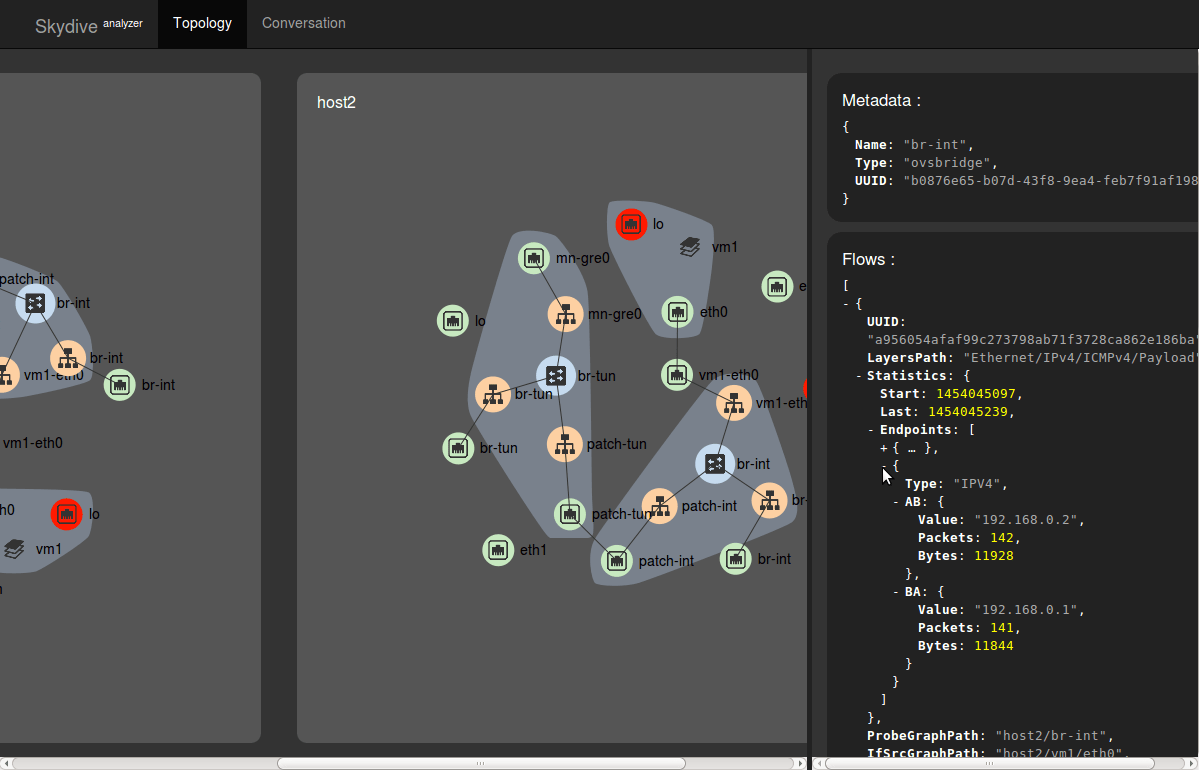This screenshot has width=1199, height=770.
Task: Click the orange br-int port in left host panel
Action: [x=68, y=358]
